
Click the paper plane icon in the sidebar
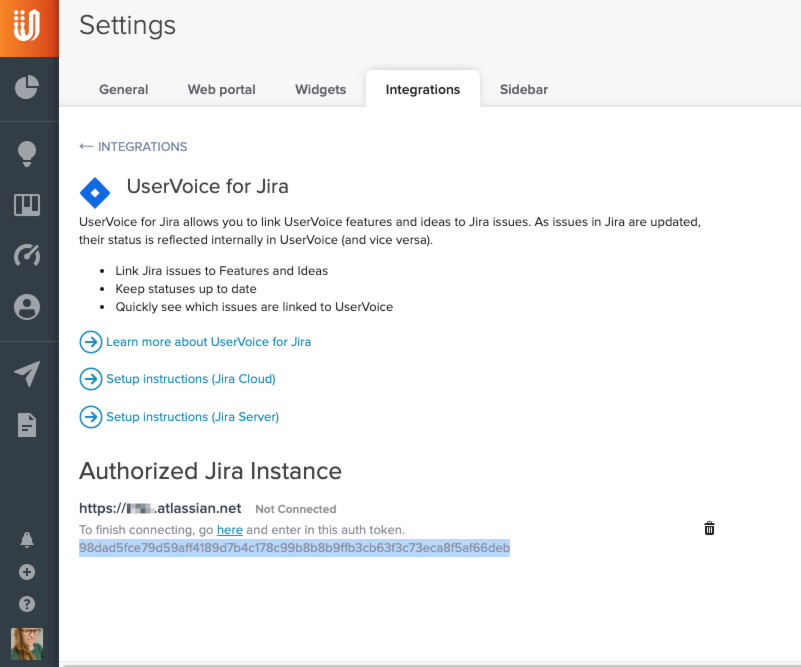pyautogui.click(x=27, y=374)
